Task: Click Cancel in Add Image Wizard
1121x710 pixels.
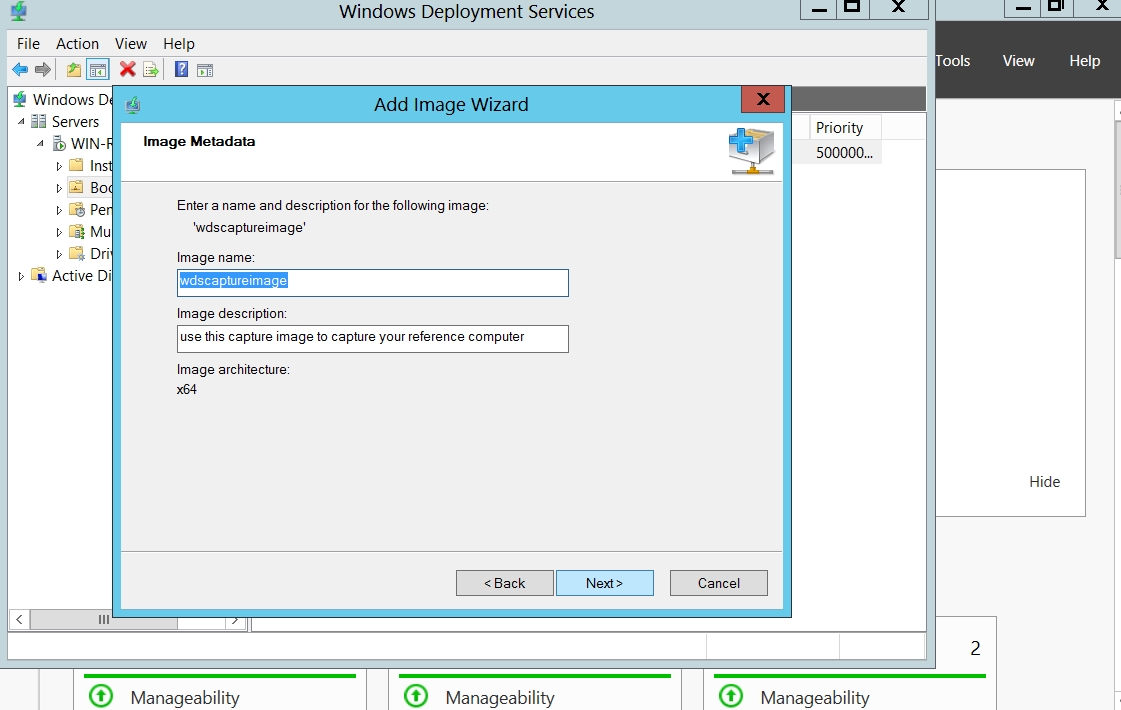Action: point(718,583)
